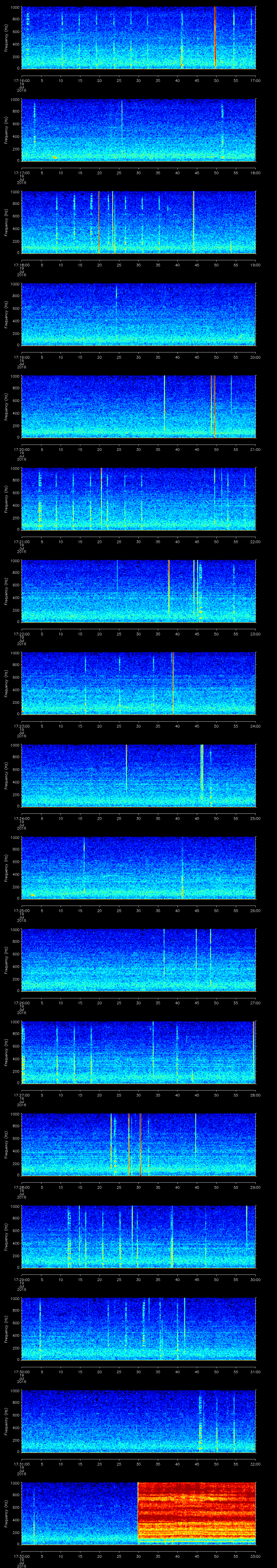Click the "33:00" end label of the last panel

255,1556
